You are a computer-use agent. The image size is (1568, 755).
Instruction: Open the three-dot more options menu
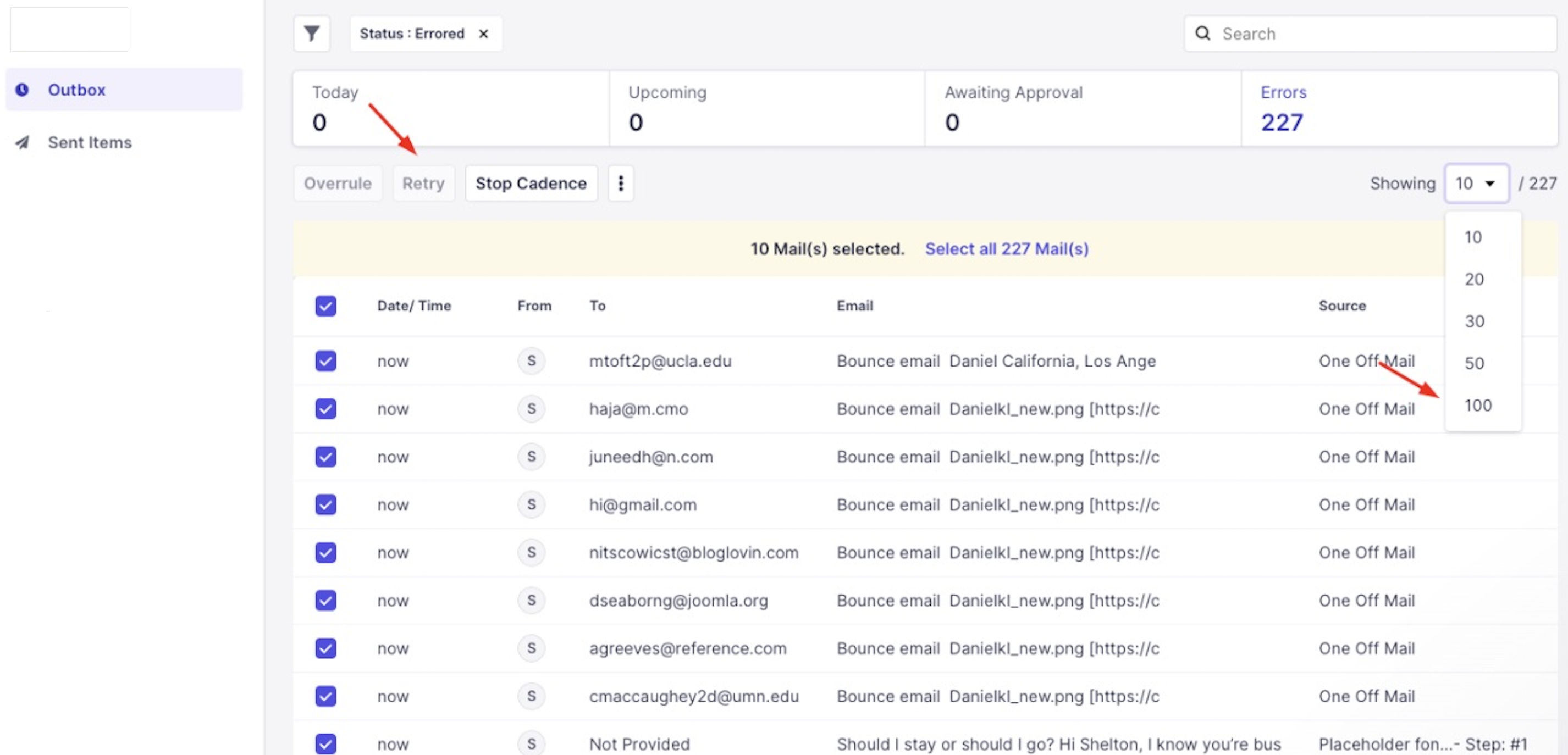click(x=620, y=183)
